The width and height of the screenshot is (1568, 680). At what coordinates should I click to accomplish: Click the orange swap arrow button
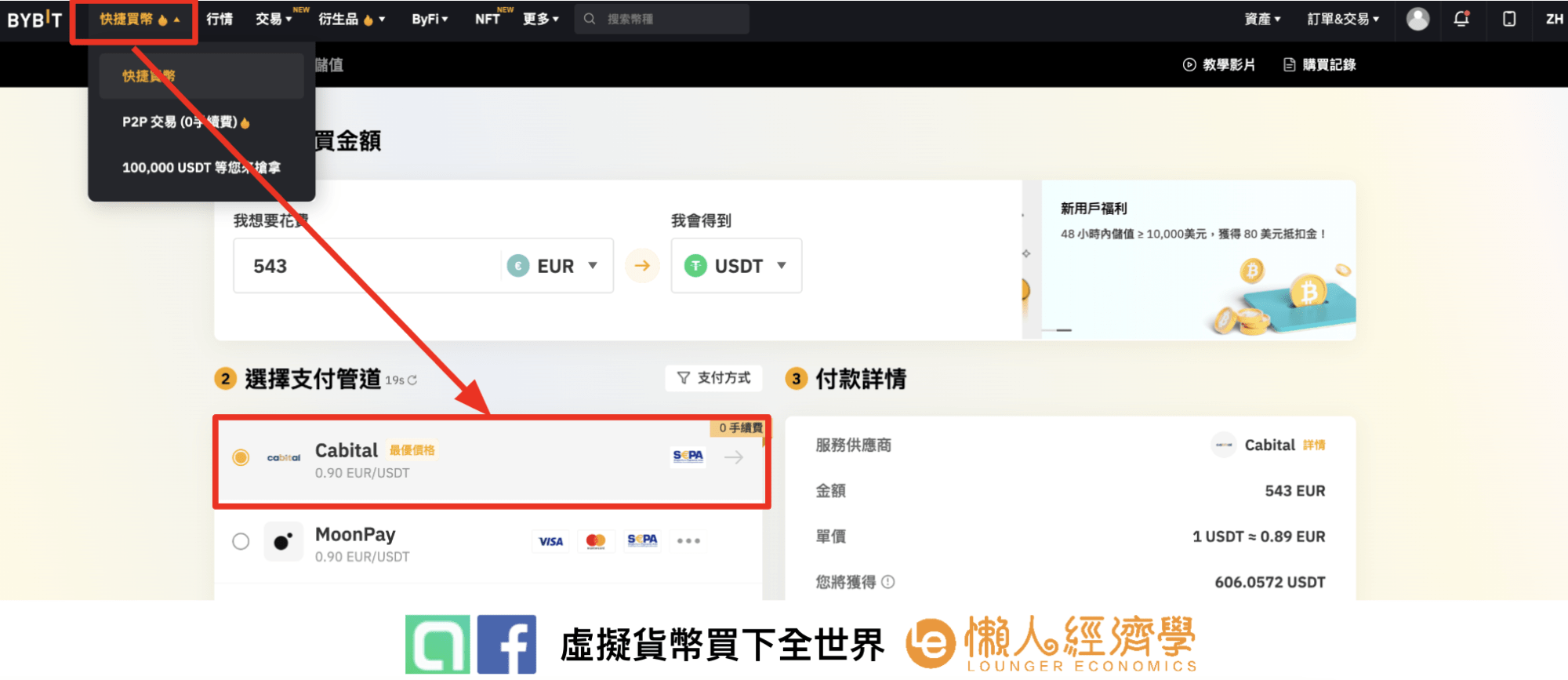point(642,266)
